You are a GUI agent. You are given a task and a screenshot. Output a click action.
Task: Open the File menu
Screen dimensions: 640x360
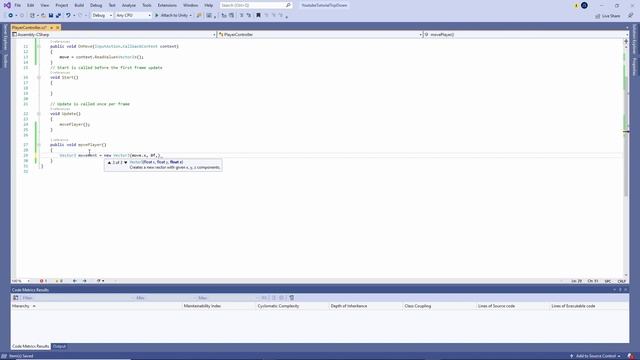tap(18, 5)
